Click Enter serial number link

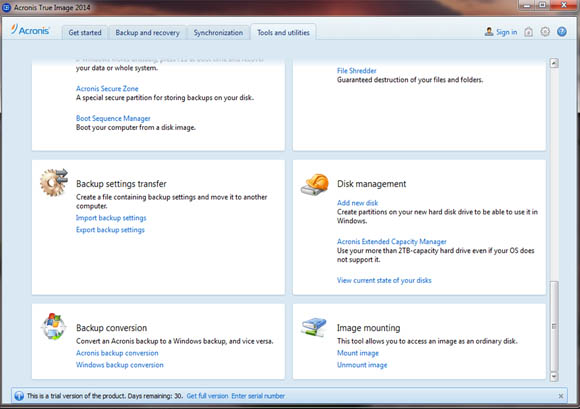coord(258,396)
